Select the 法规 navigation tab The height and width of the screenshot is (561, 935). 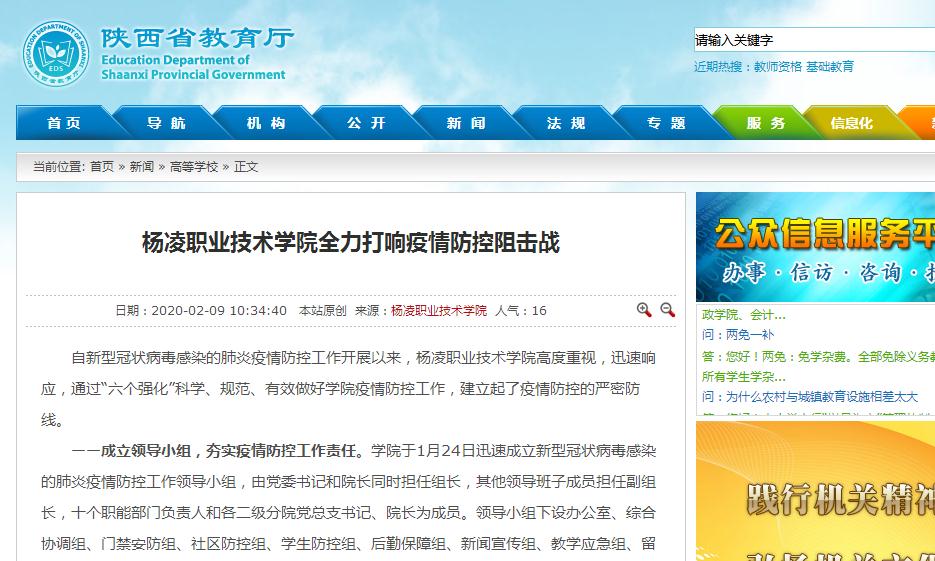pos(566,123)
